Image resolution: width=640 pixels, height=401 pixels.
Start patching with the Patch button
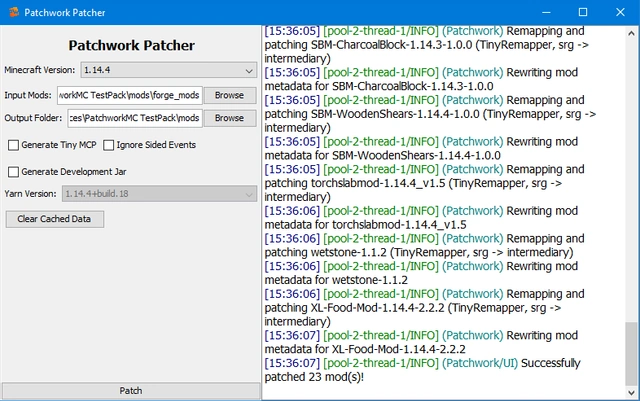pyautogui.click(x=131, y=391)
